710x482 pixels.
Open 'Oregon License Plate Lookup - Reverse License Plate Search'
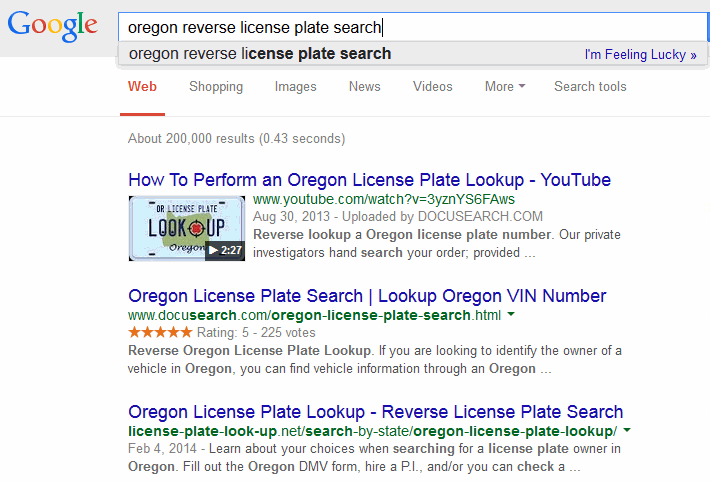[375, 412]
